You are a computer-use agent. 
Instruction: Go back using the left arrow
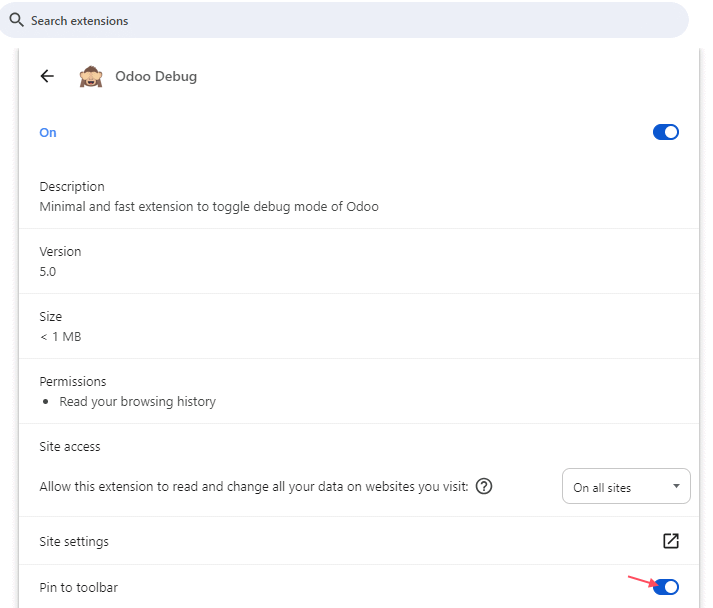(x=47, y=76)
